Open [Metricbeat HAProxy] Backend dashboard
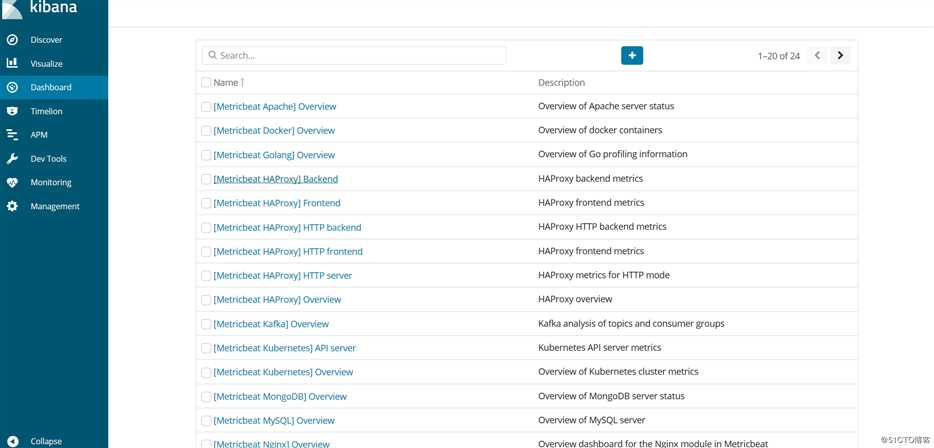This screenshot has width=934, height=448. click(276, 179)
